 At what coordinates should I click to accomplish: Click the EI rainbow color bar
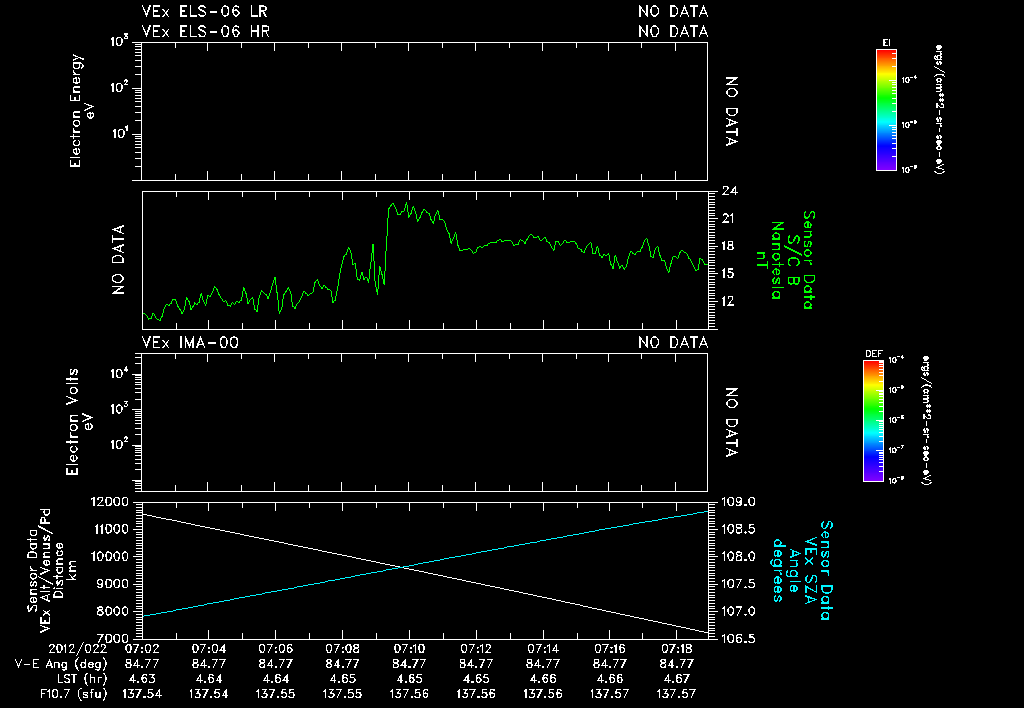(x=886, y=110)
